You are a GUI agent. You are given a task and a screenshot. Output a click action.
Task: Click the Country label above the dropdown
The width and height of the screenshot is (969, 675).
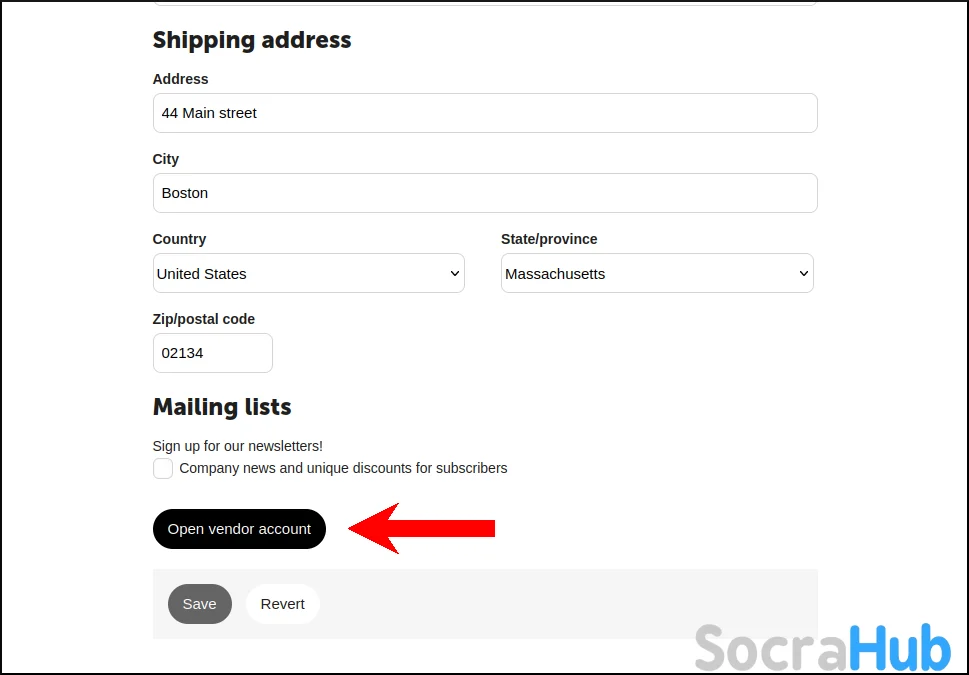coord(179,239)
